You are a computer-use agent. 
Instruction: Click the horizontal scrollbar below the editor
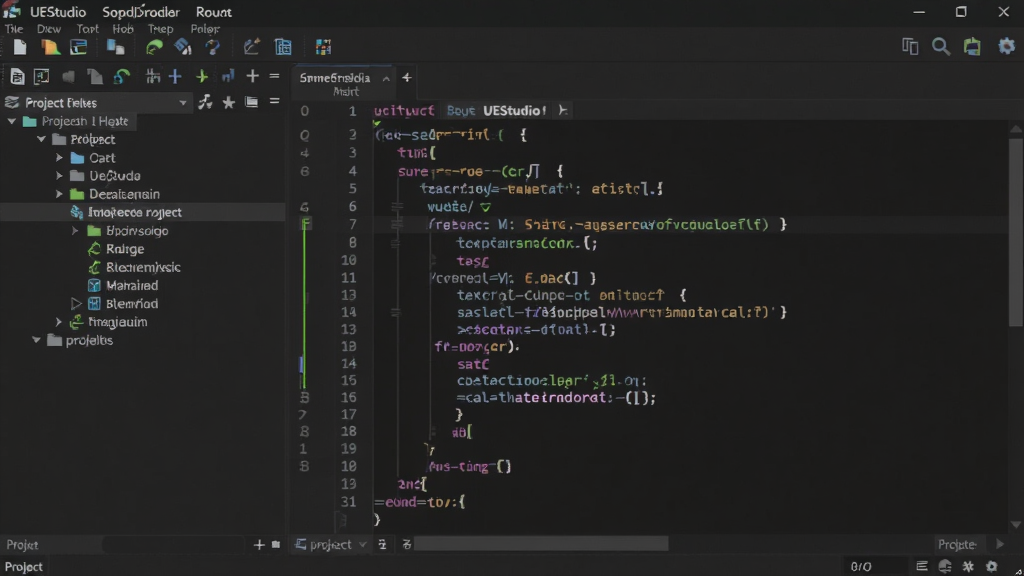(541, 544)
